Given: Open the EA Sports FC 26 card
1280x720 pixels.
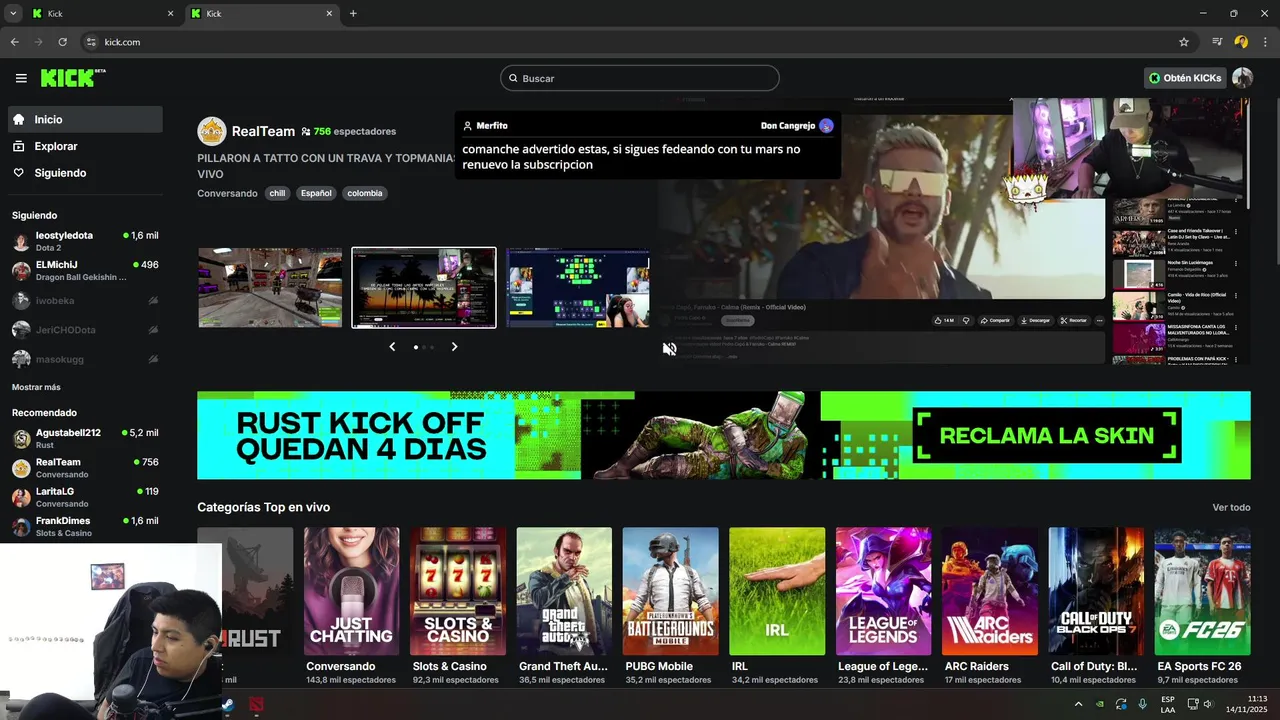Looking at the screenshot, I should tap(1202, 591).
